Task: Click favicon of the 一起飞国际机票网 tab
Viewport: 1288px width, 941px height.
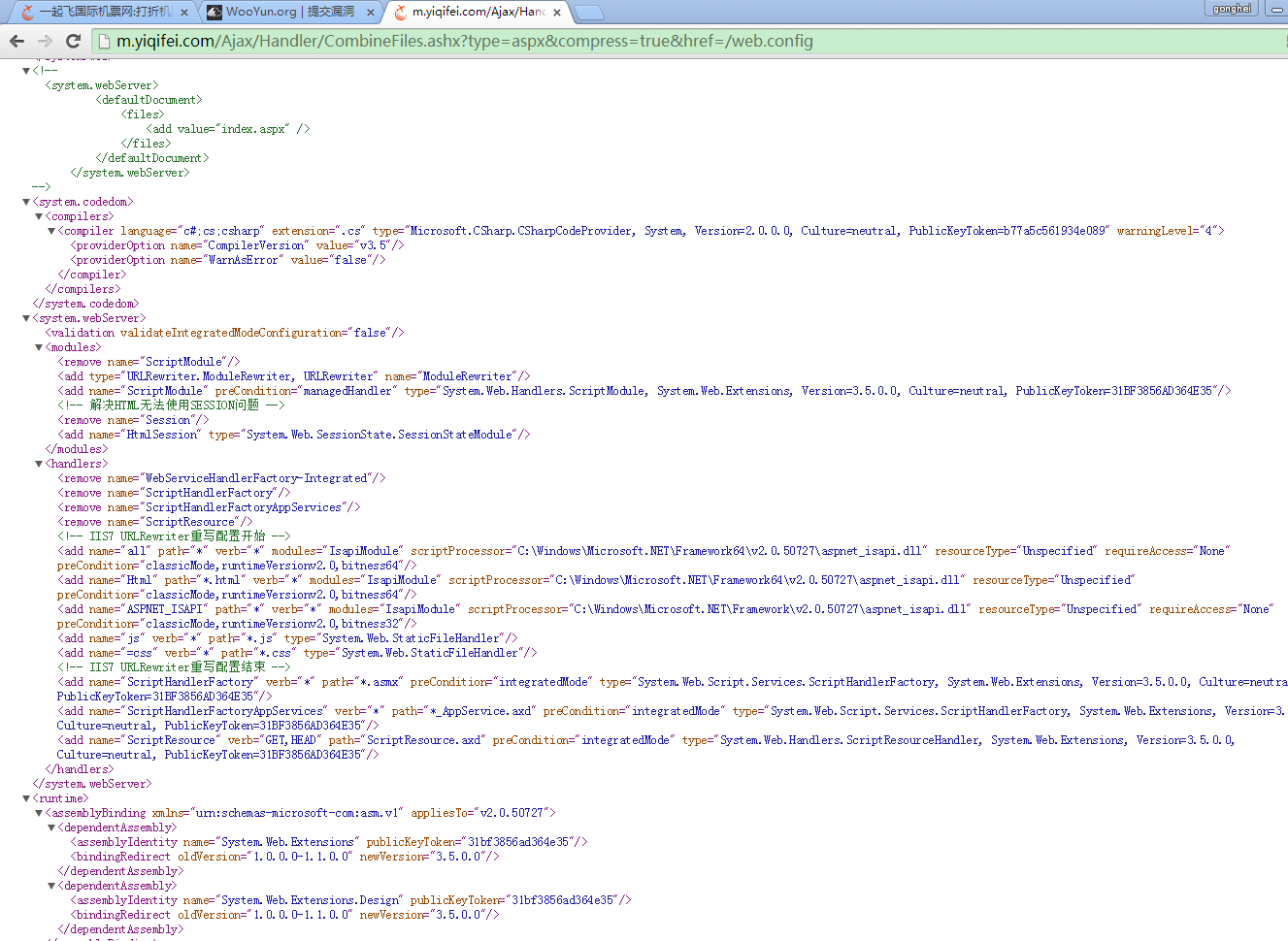Action: [28, 12]
